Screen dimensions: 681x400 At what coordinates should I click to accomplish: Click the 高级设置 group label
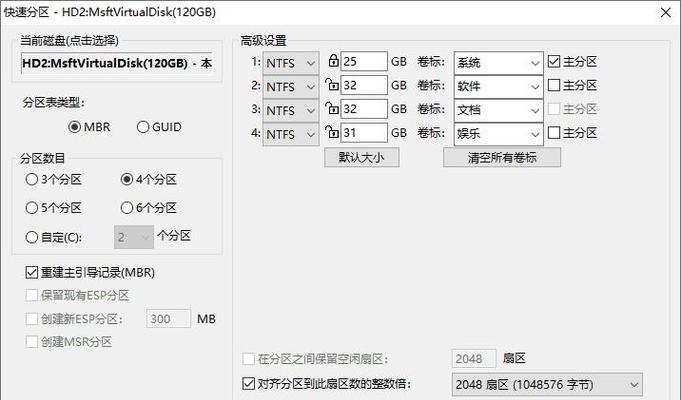coord(263,41)
